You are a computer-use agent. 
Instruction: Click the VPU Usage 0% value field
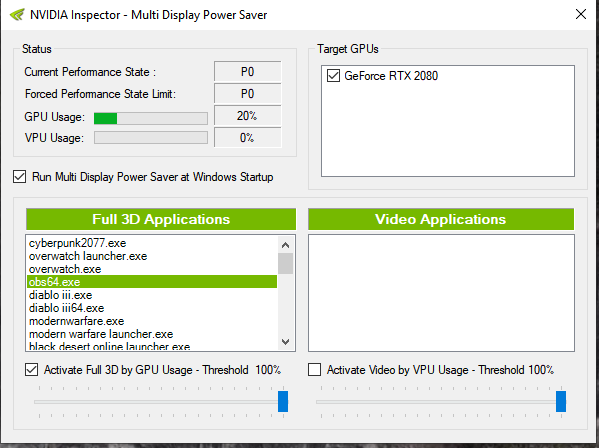[x=248, y=137]
